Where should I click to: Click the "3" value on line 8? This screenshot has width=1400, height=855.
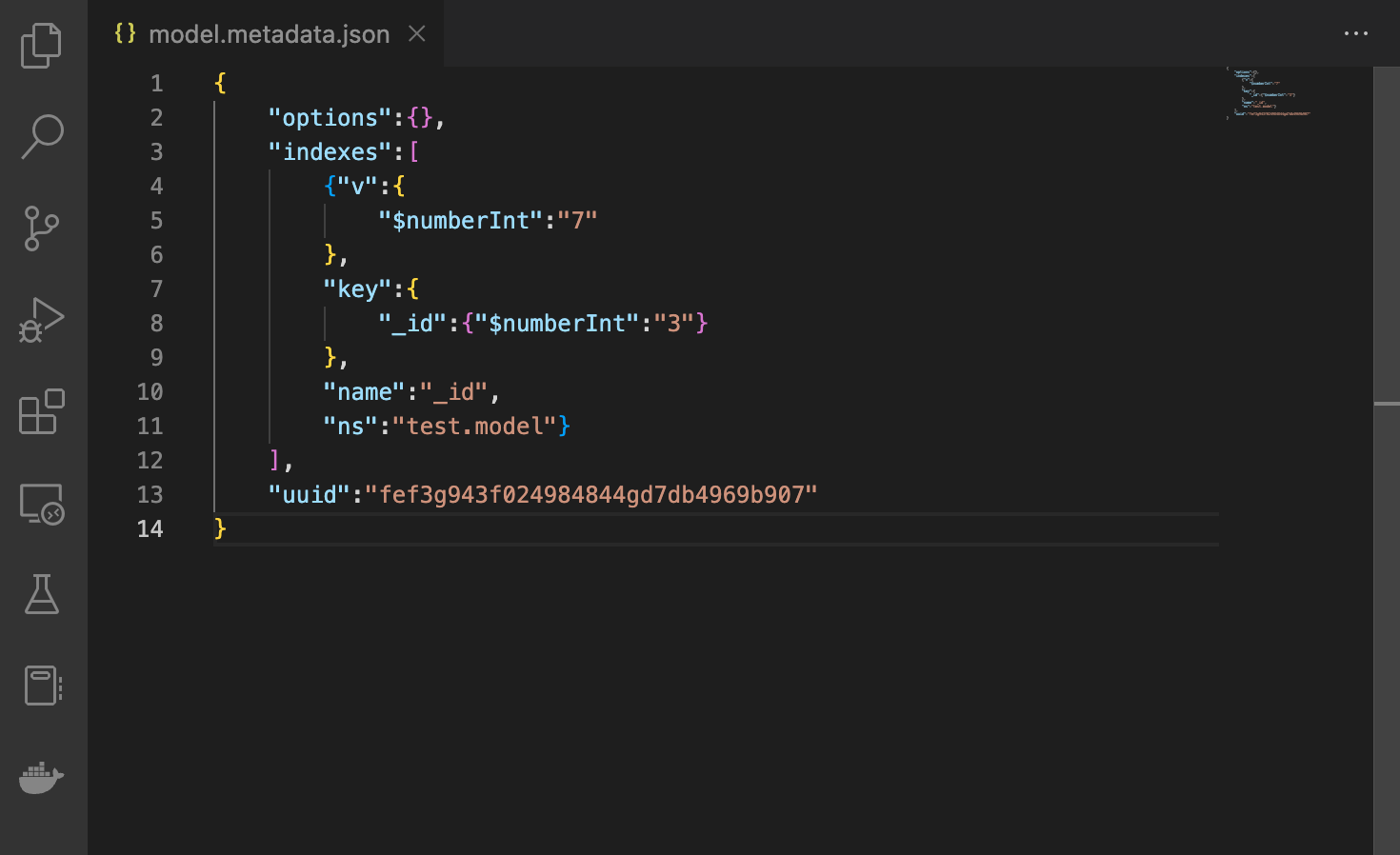pyautogui.click(x=674, y=324)
